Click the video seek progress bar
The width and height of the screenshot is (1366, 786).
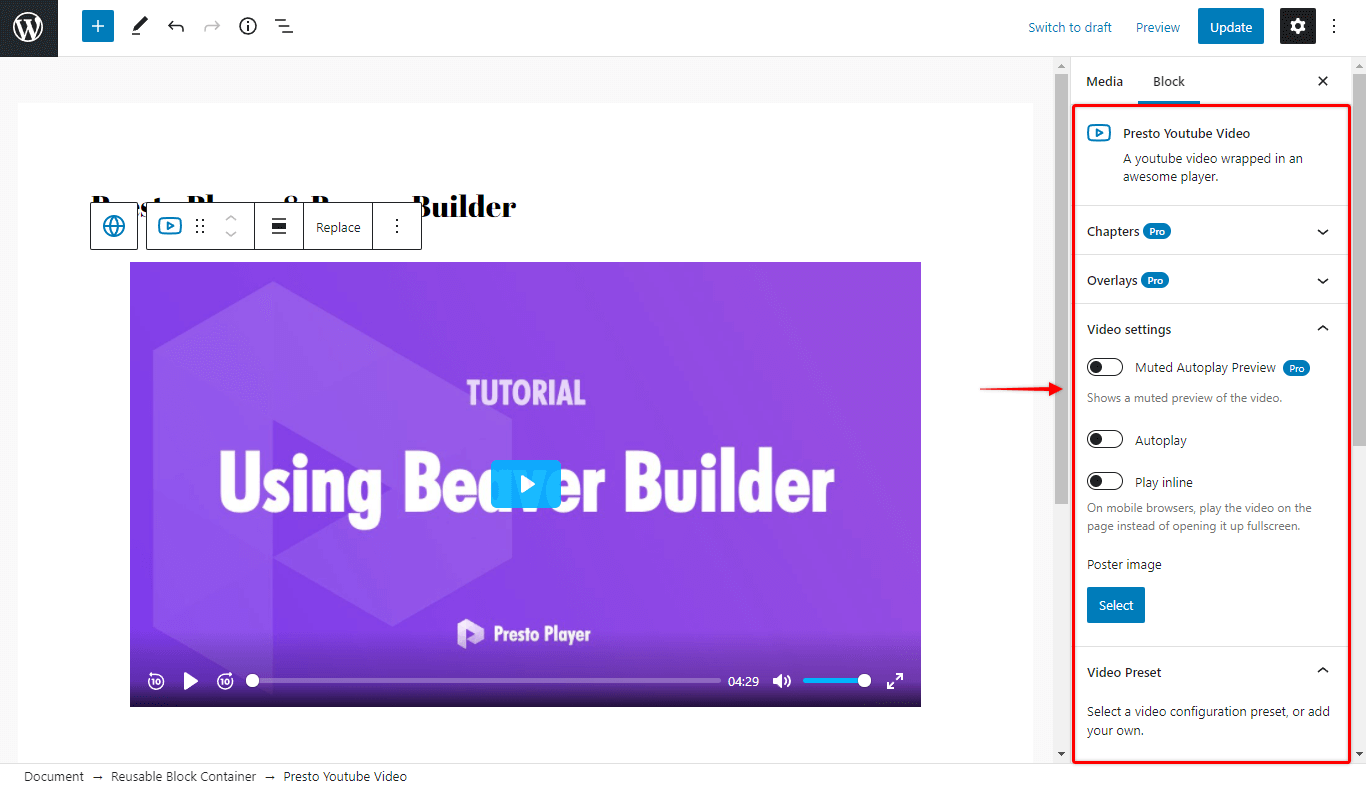coord(486,680)
